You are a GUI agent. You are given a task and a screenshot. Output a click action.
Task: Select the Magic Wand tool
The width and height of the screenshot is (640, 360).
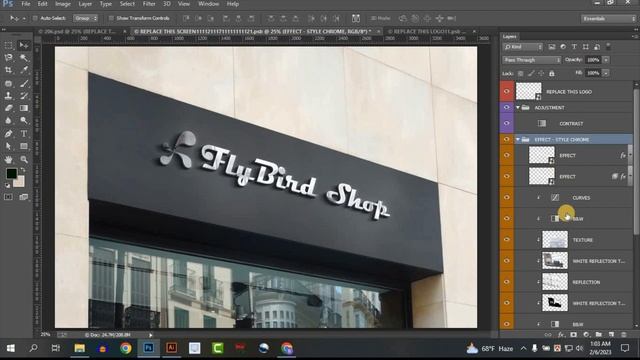pos(24,58)
